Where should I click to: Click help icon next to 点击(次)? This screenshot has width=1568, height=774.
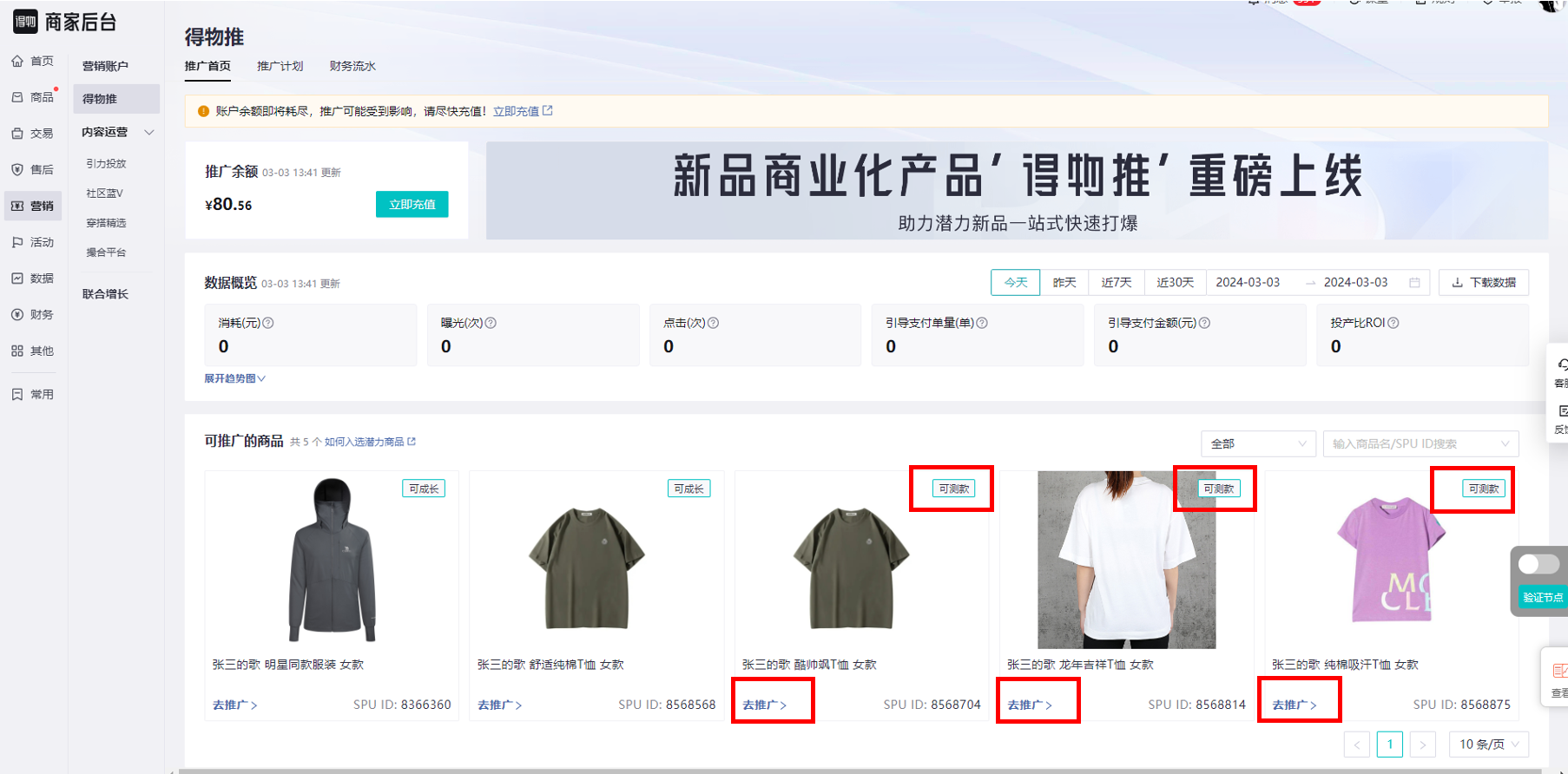pos(713,323)
